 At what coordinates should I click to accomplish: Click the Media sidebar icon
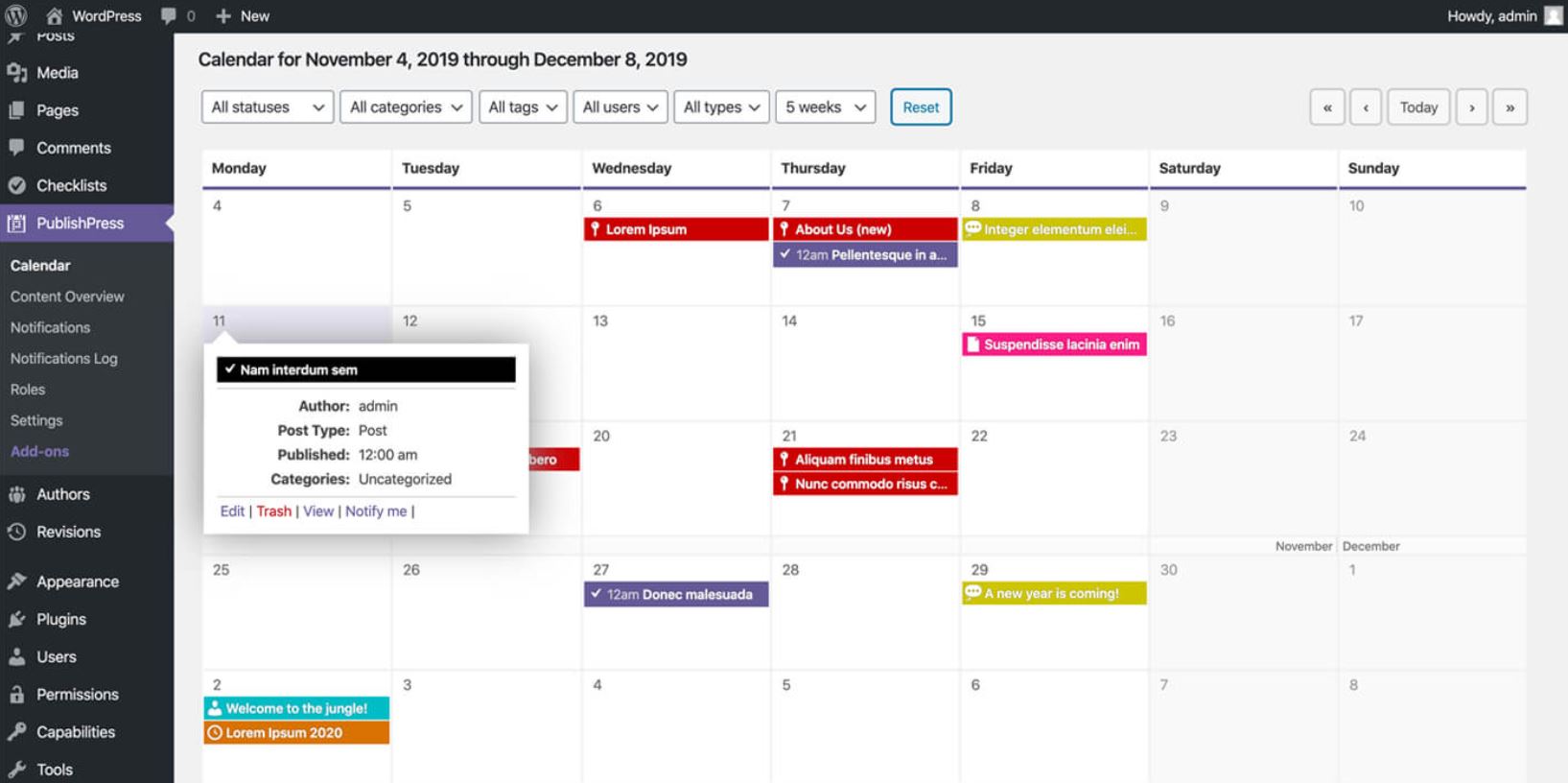16,73
